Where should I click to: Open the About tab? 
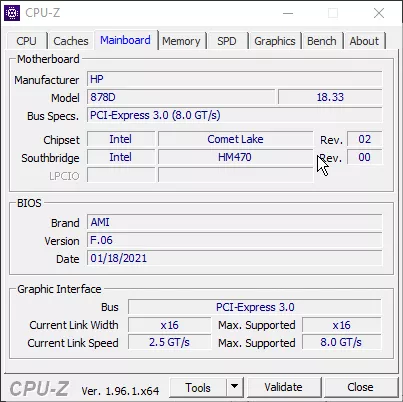point(364,41)
